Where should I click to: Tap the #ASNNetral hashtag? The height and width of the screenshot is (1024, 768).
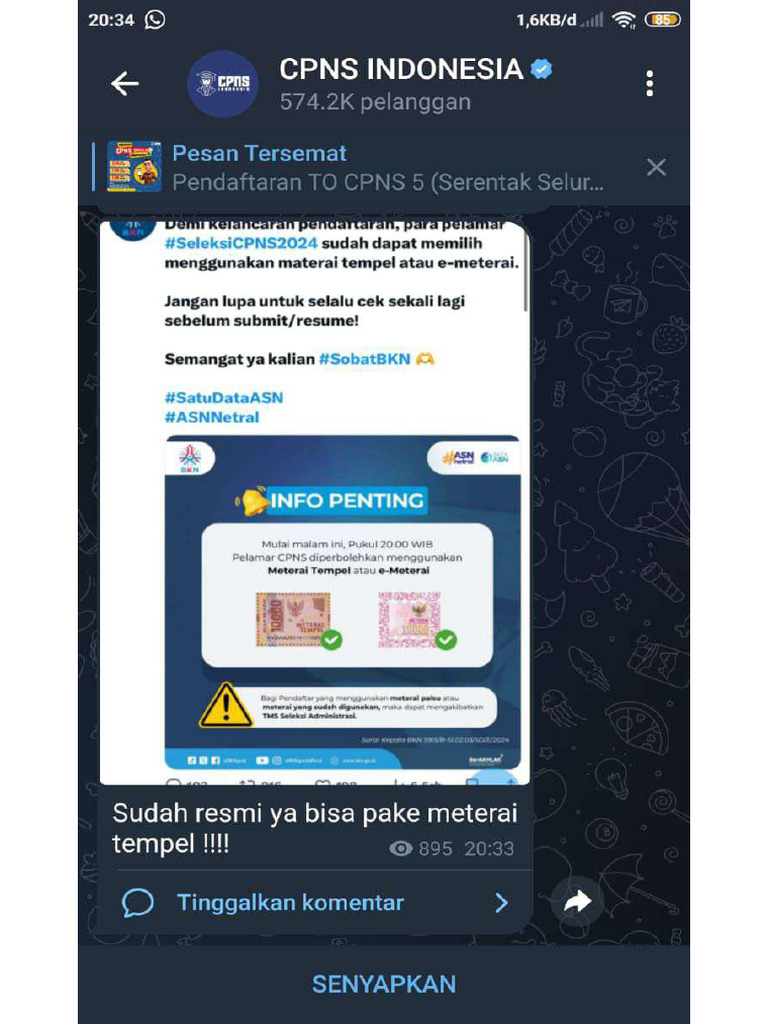click(x=212, y=417)
